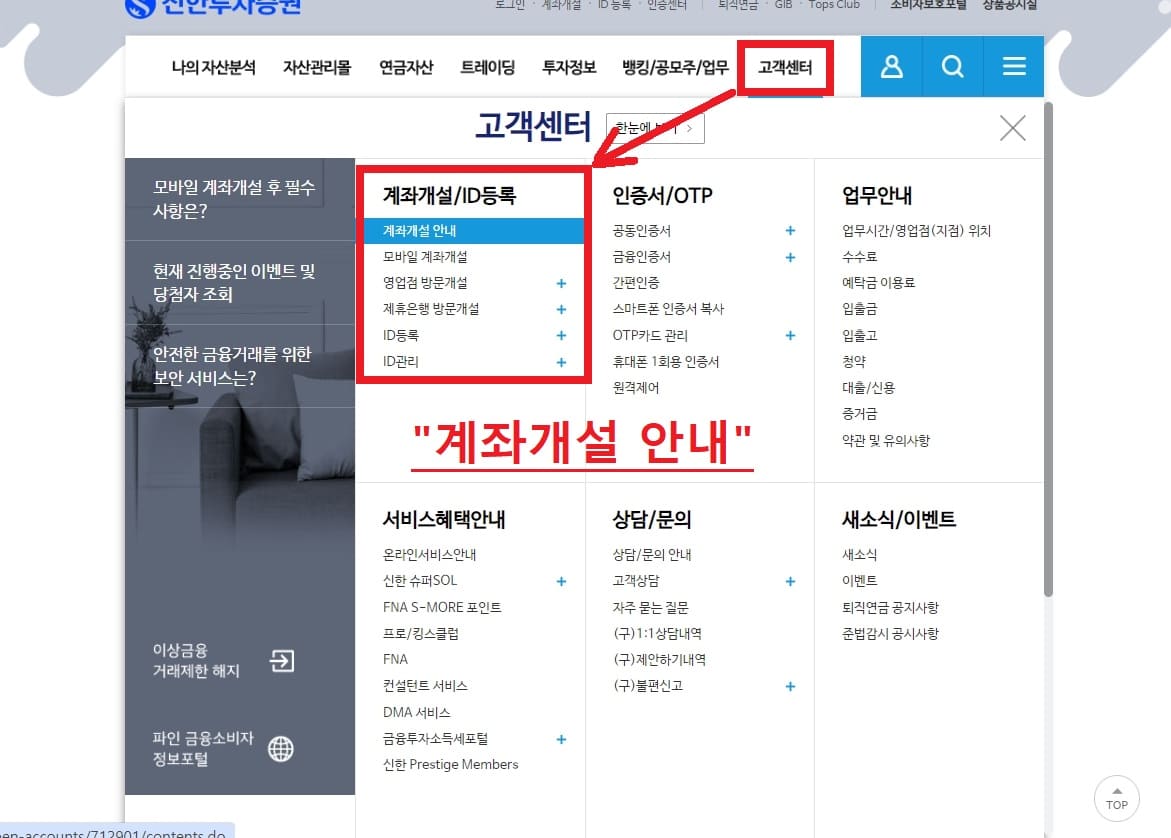Expand 영업점 방문개설 with the plus
The image size is (1171, 838).
(561, 283)
